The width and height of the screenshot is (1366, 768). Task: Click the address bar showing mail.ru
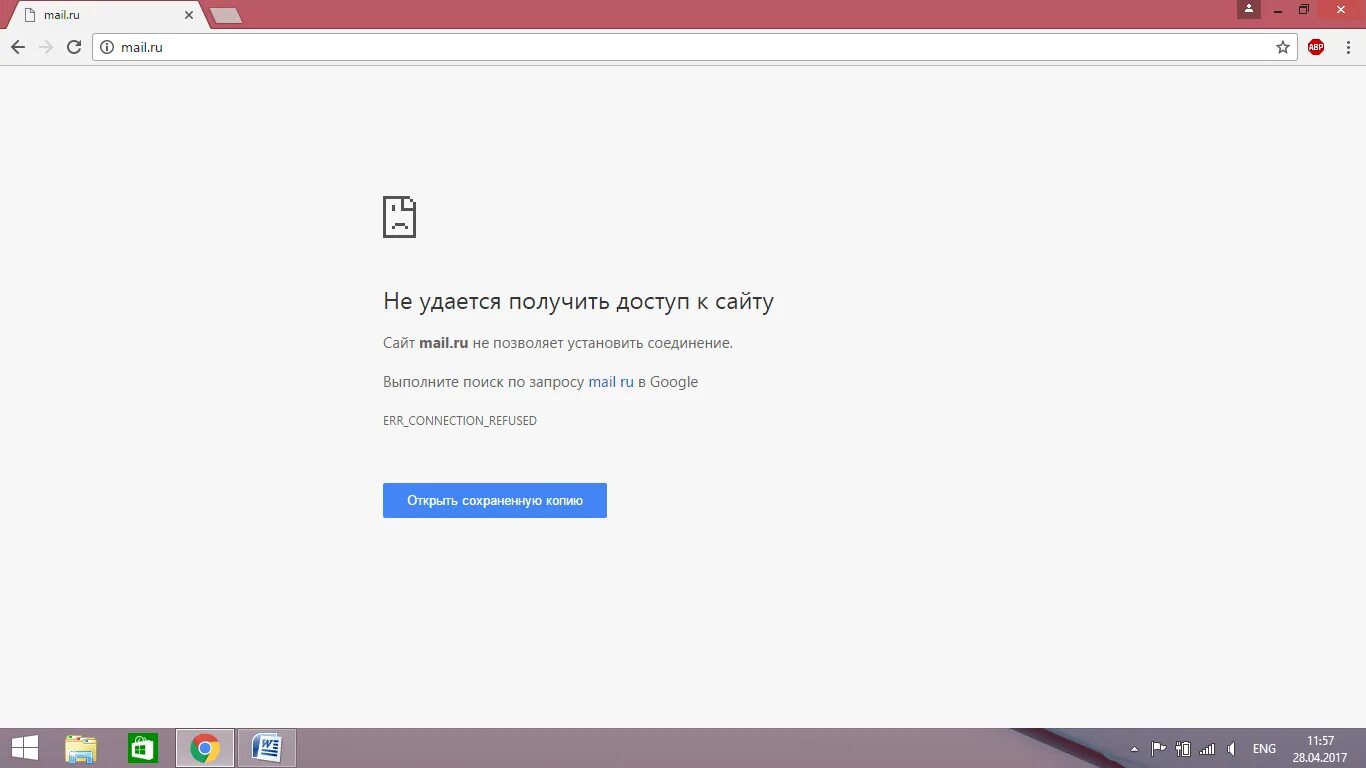(695, 47)
